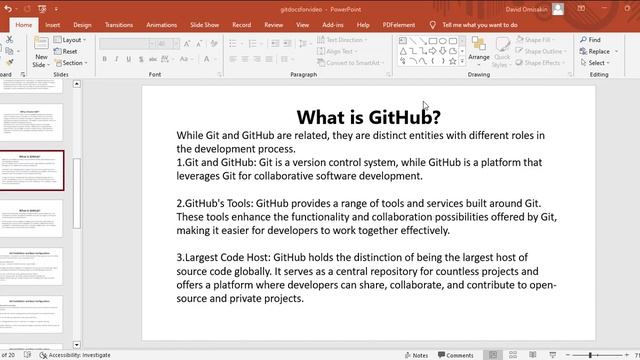Open the Font Color dropdown arrow
640x360 pixels.
[215, 59]
